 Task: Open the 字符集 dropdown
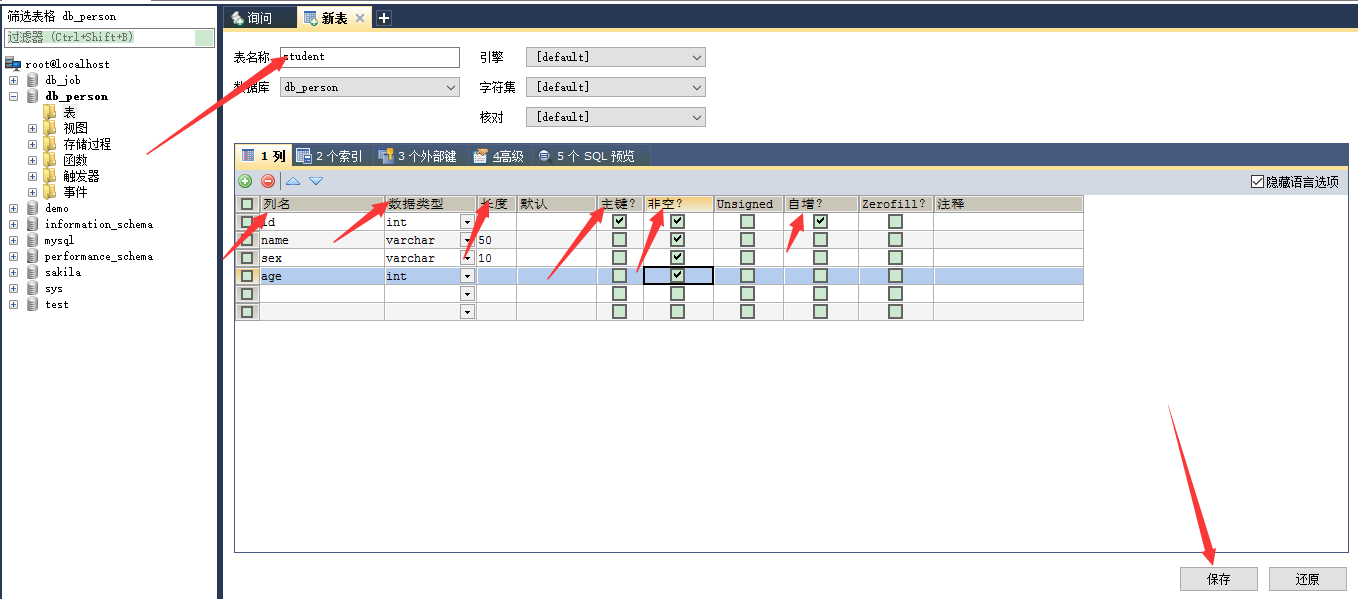617,87
